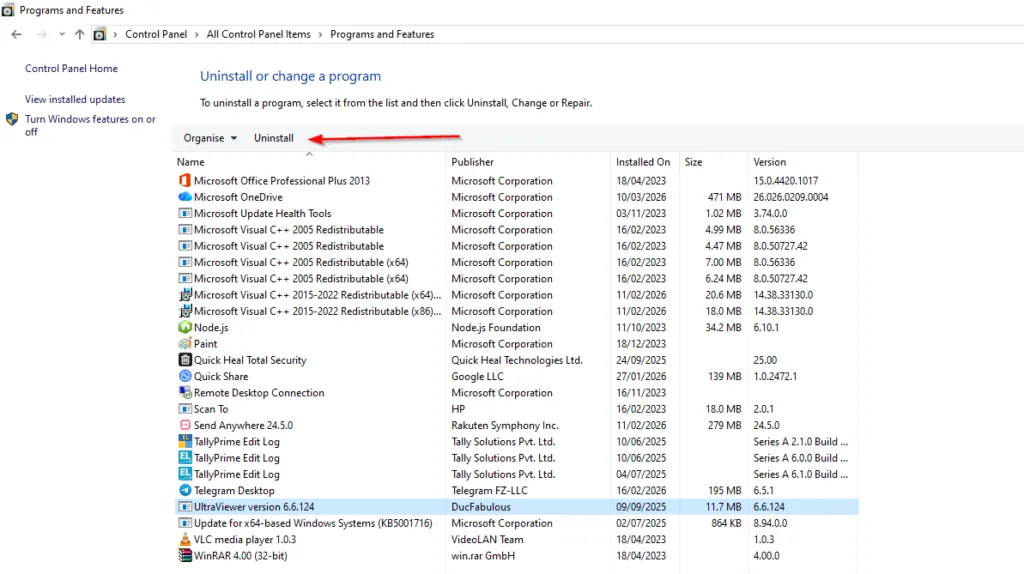Sort list by Publisher column
This screenshot has width=1024, height=574.
[472, 162]
